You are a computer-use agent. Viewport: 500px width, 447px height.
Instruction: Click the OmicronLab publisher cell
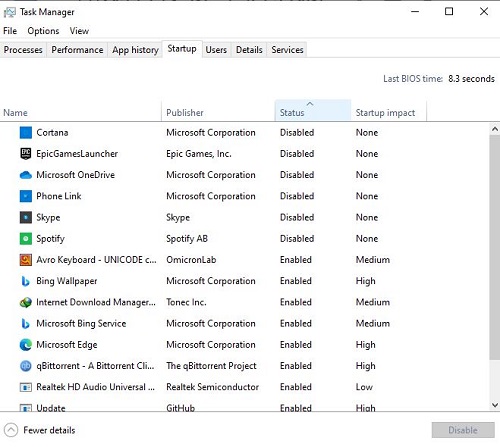click(x=191, y=260)
